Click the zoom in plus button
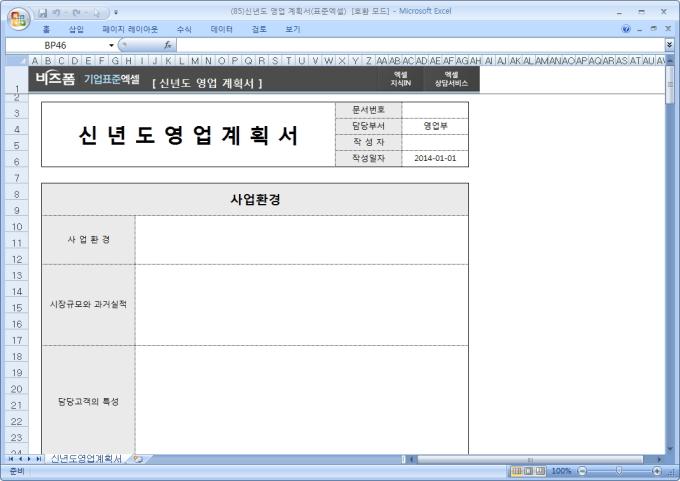 coord(657,471)
